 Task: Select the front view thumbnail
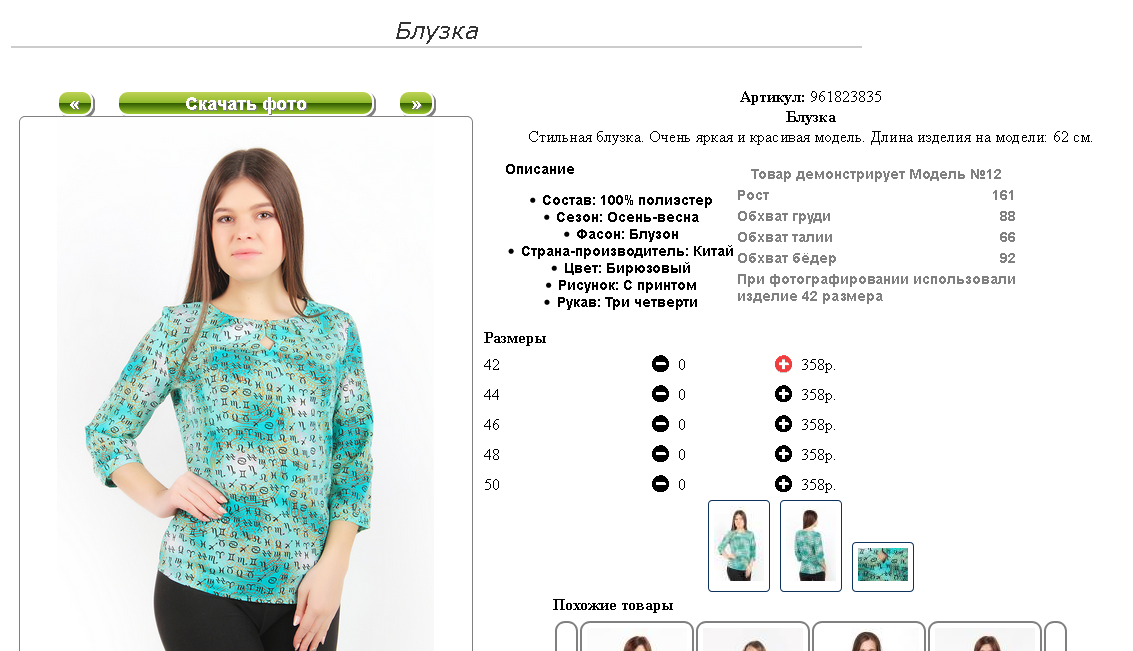(x=738, y=546)
